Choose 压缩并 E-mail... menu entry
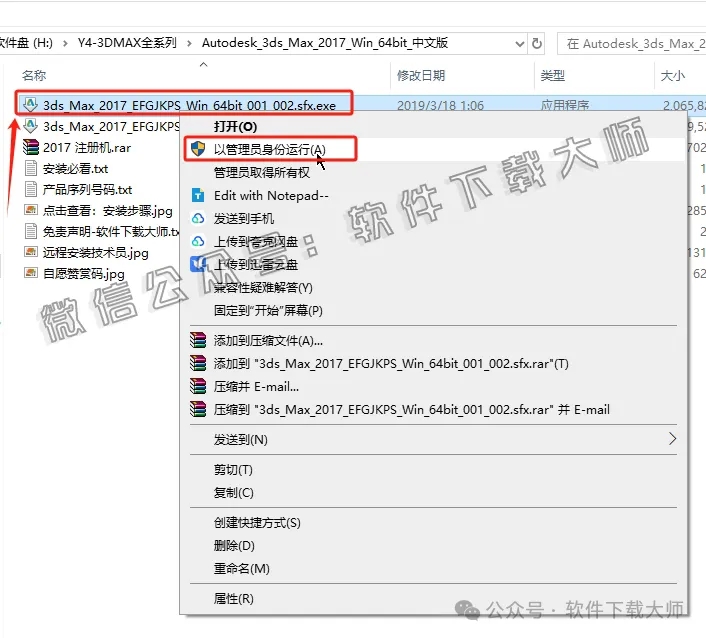 pyautogui.click(x=256, y=387)
